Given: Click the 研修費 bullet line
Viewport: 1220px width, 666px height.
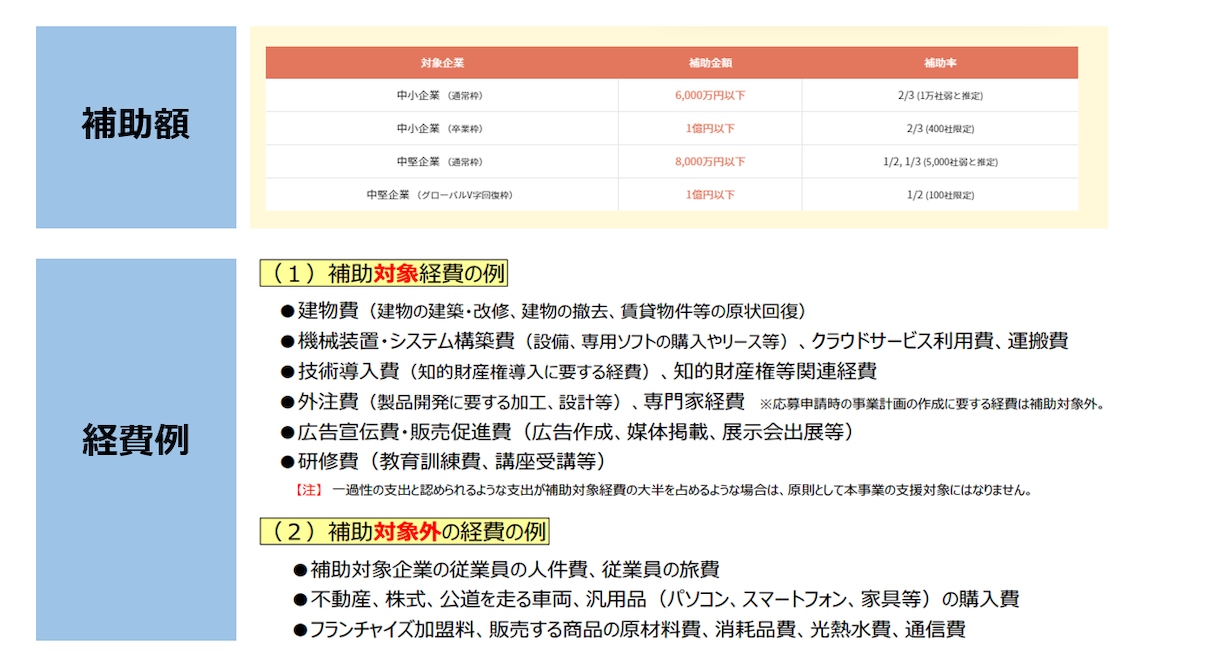Looking at the screenshot, I should (x=443, y=462).
